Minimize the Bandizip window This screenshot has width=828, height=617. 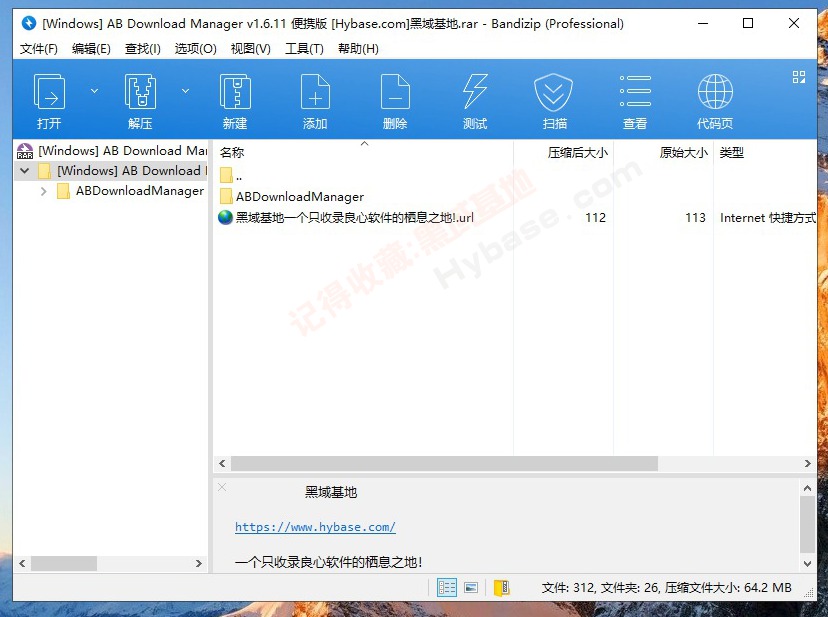(x=703, y=23)
